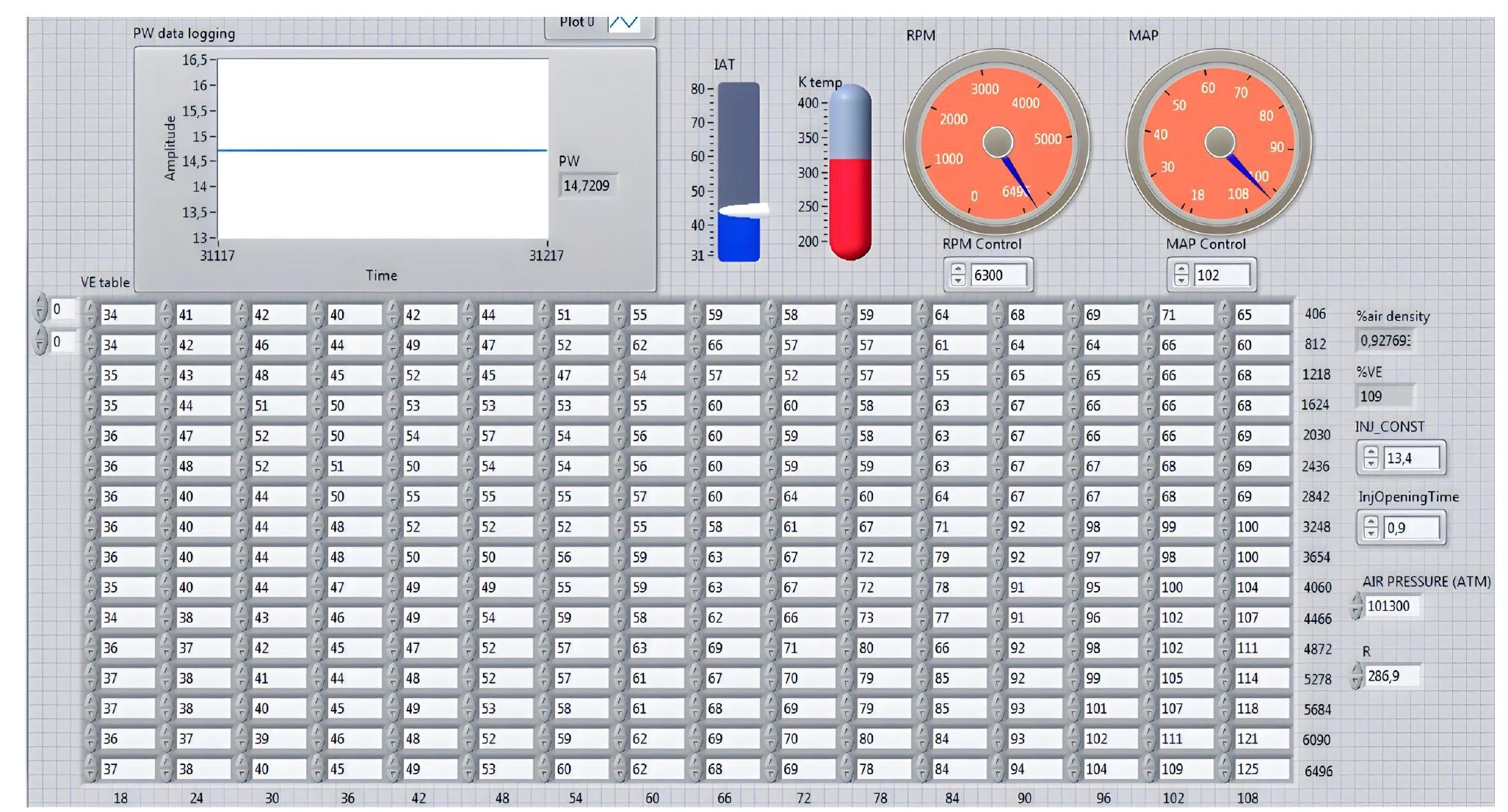Decrease InjOpeningTime with its down arrow

pyautogui.click(x=1371, y=534)
